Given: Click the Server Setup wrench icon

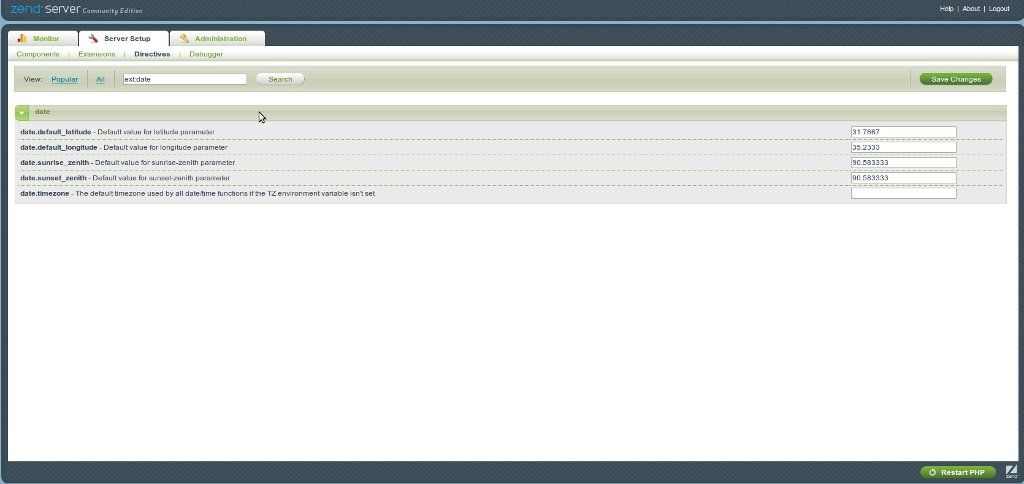Looking at the screenshot, I should pos(93,39).
